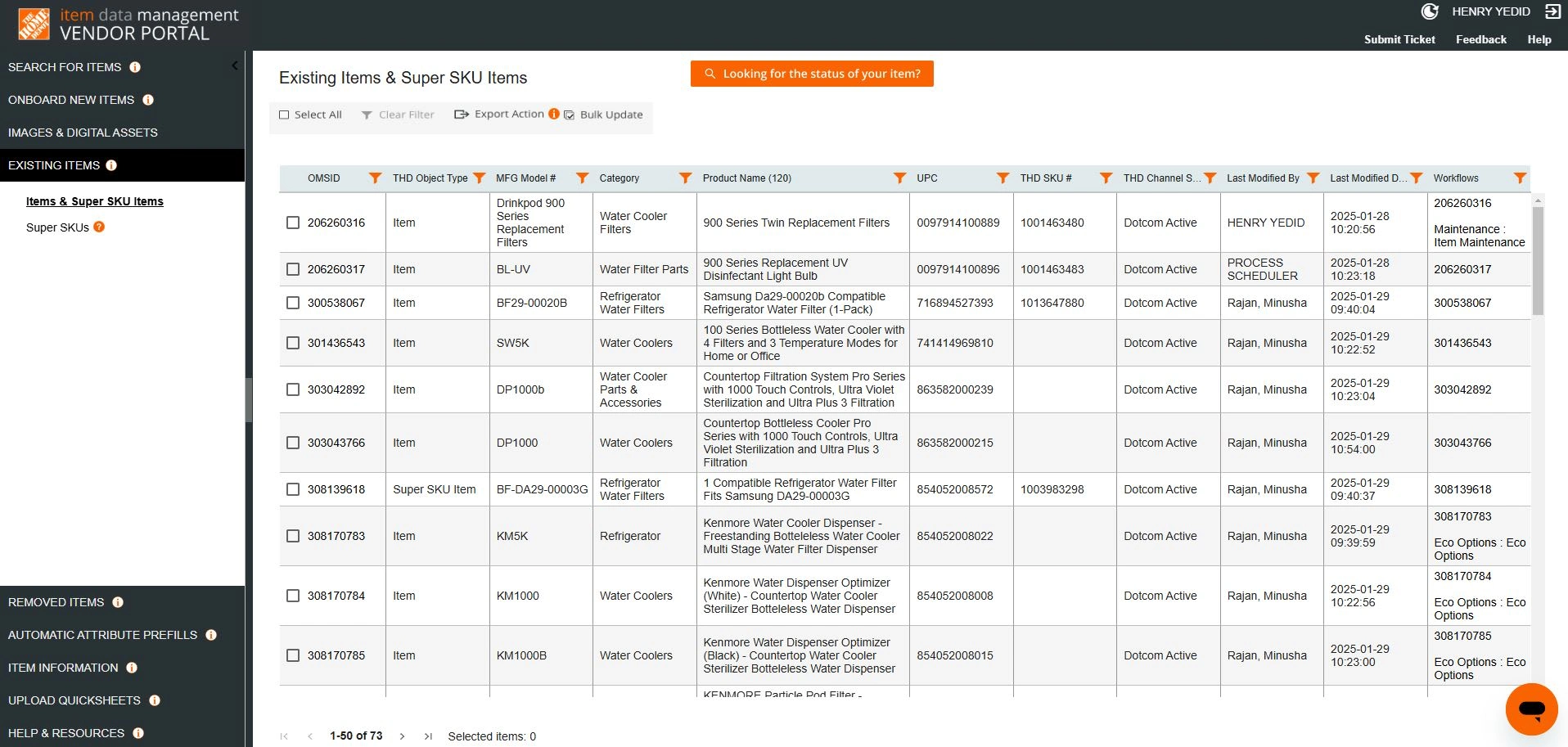Filter the Workflows column
Screen dimensions: 1568x747
(1520, 178)
